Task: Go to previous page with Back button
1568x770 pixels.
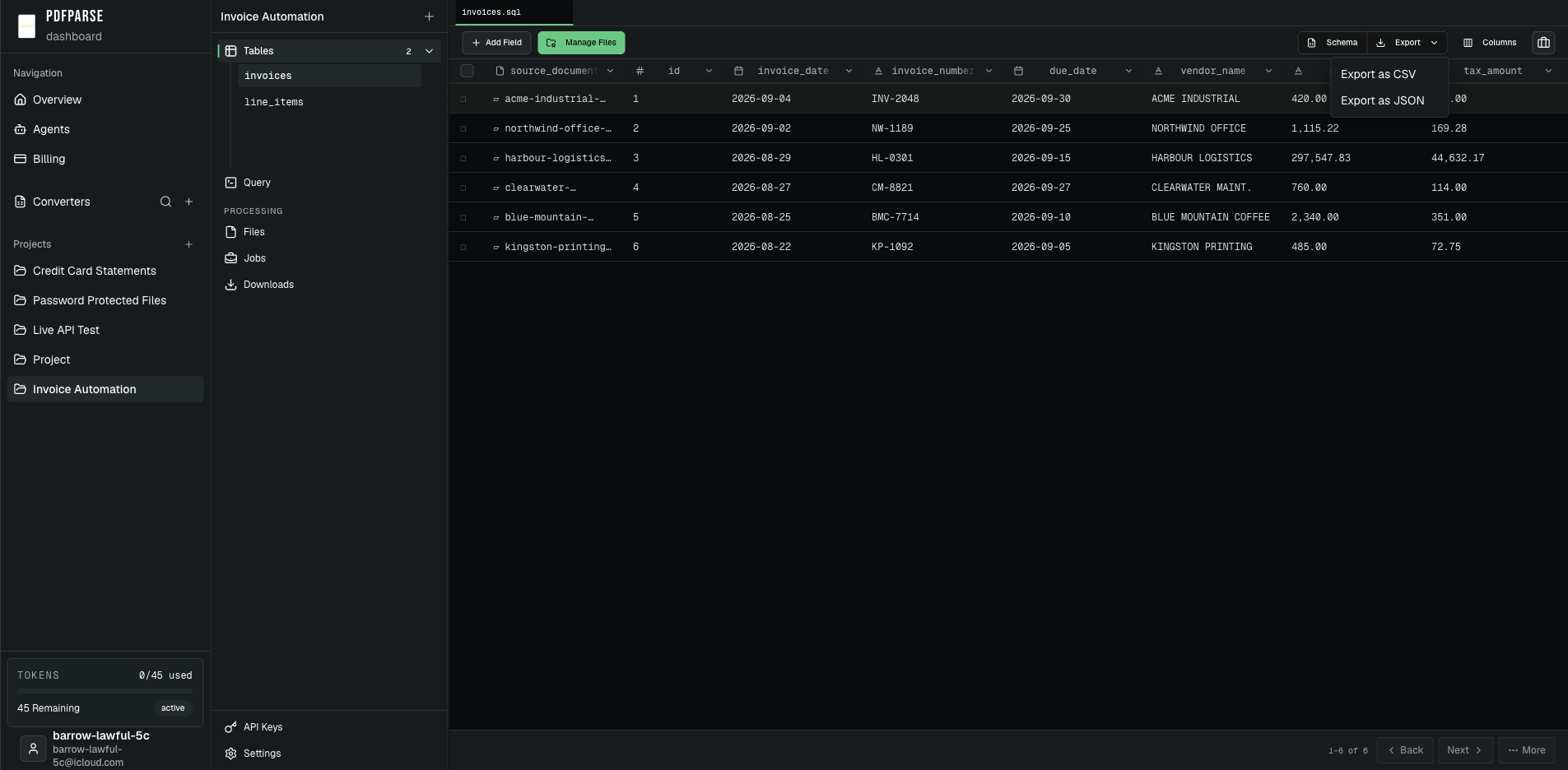Action: pyautogui.click(x=1405, y=750)
